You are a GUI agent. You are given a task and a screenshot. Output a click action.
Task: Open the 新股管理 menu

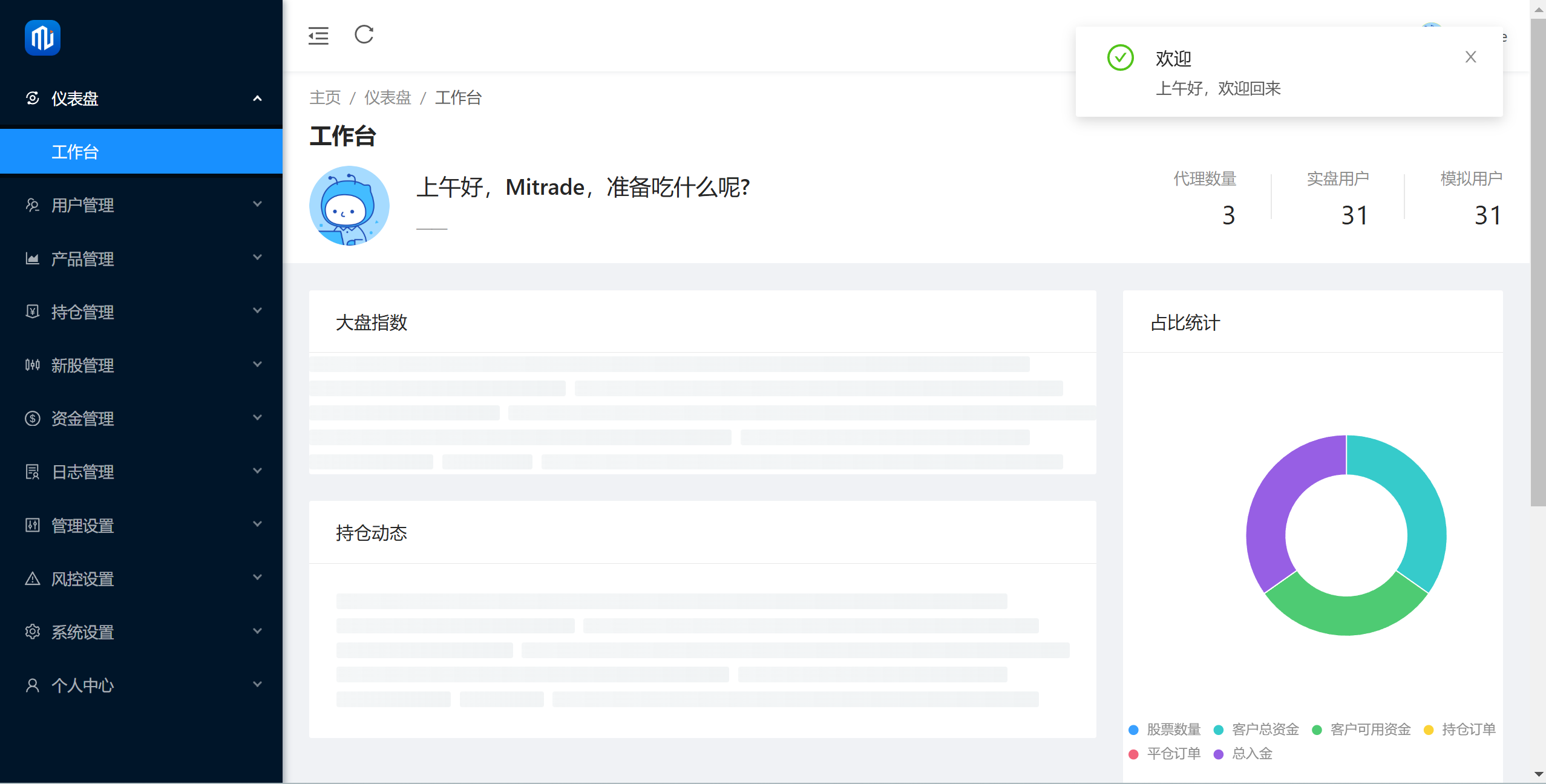pyautogui.click(x=82, y=365)
